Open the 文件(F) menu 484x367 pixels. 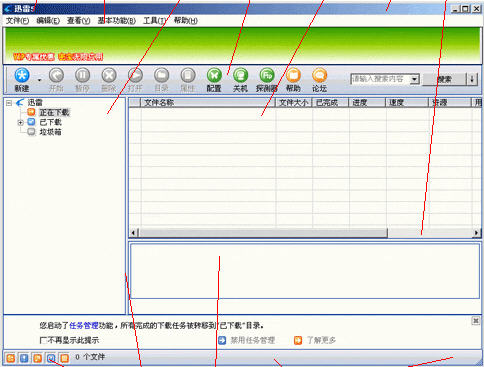click(x=18, y=21)
